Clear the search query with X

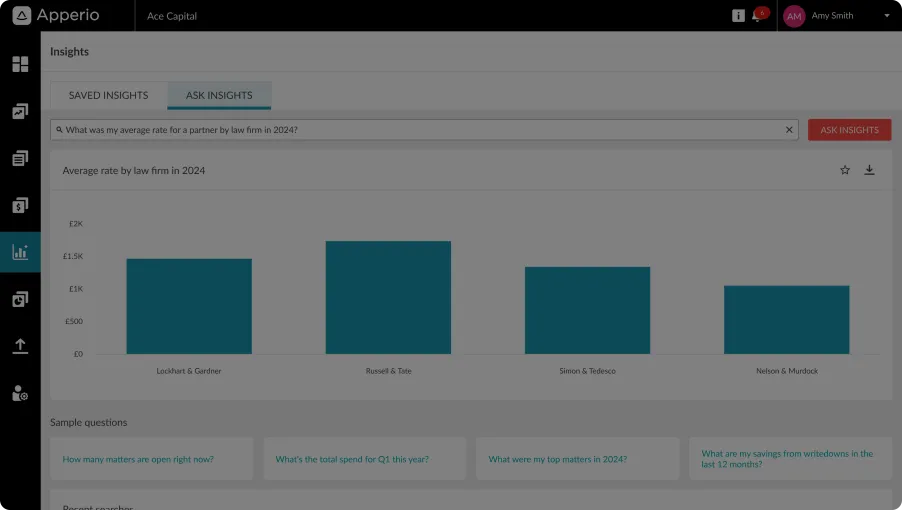point(789,130)
